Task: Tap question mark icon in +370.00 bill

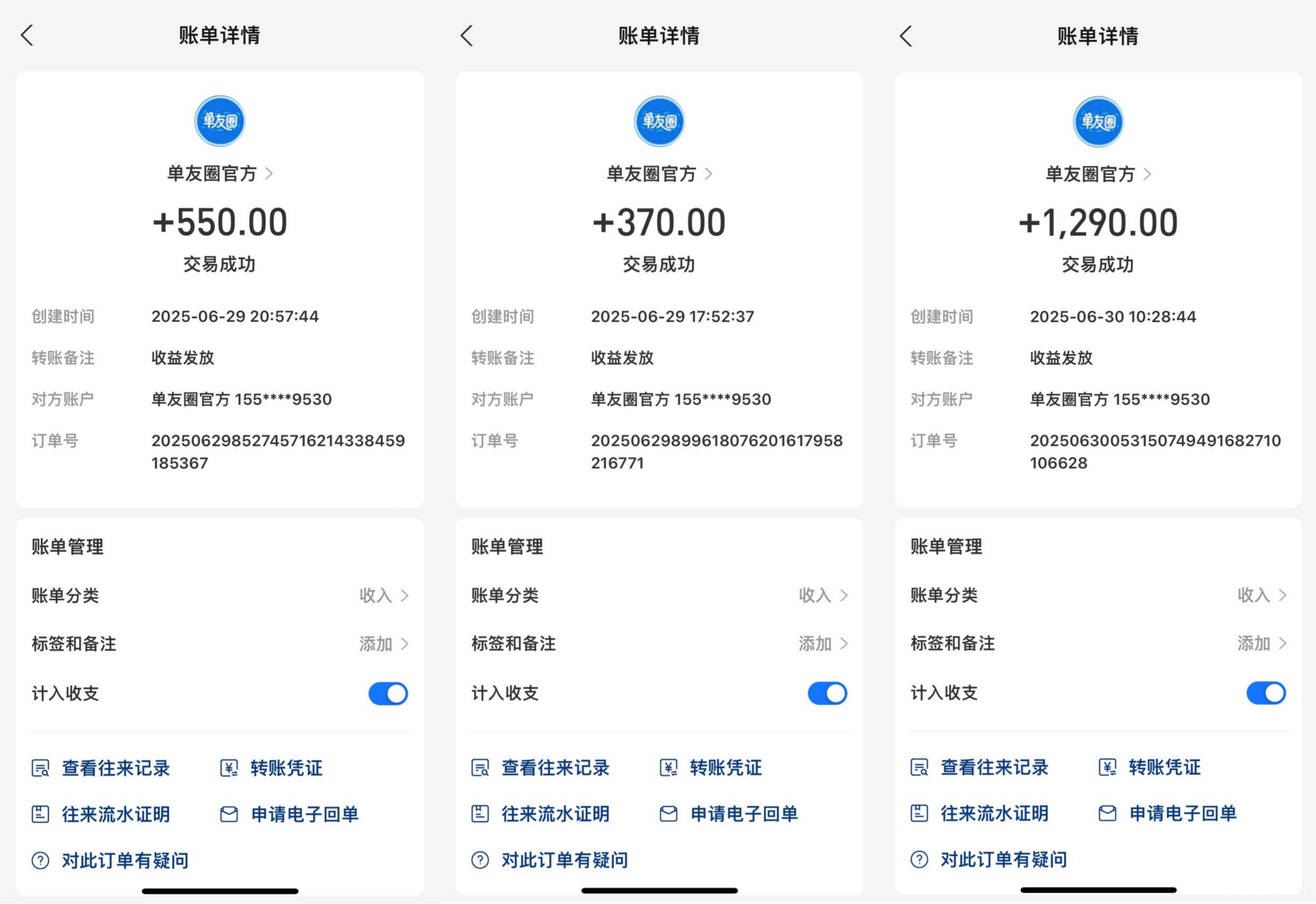Action: coord(480,860)
